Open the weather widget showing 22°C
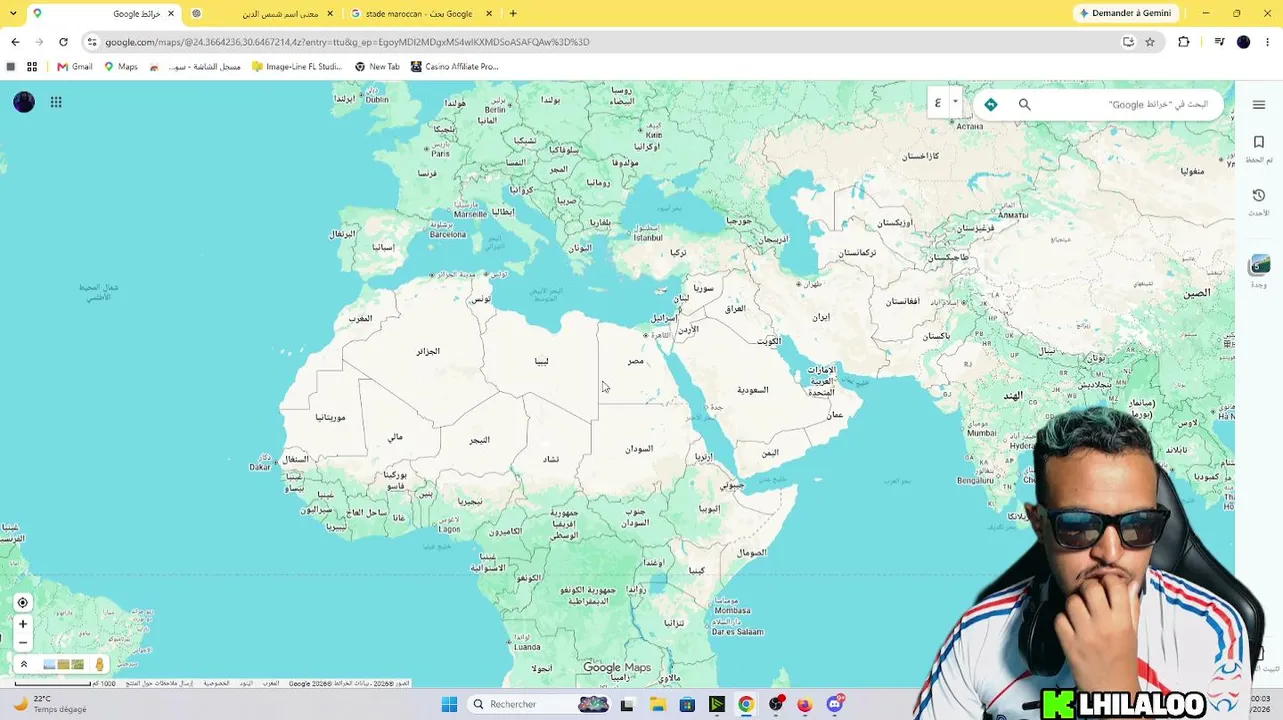 [x=50, y=704]
